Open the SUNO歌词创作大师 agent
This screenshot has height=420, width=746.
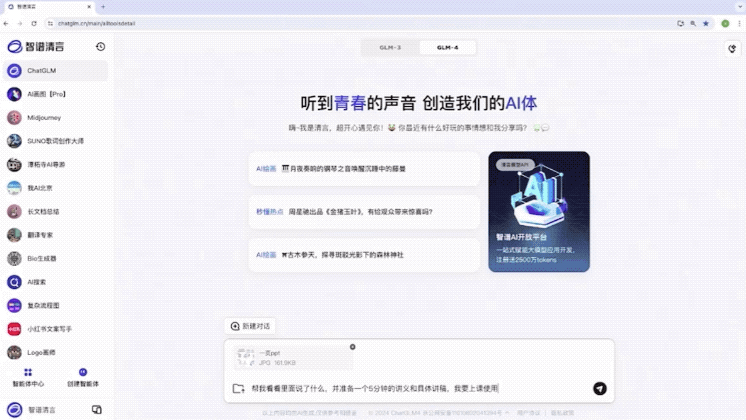click(56, 141)
